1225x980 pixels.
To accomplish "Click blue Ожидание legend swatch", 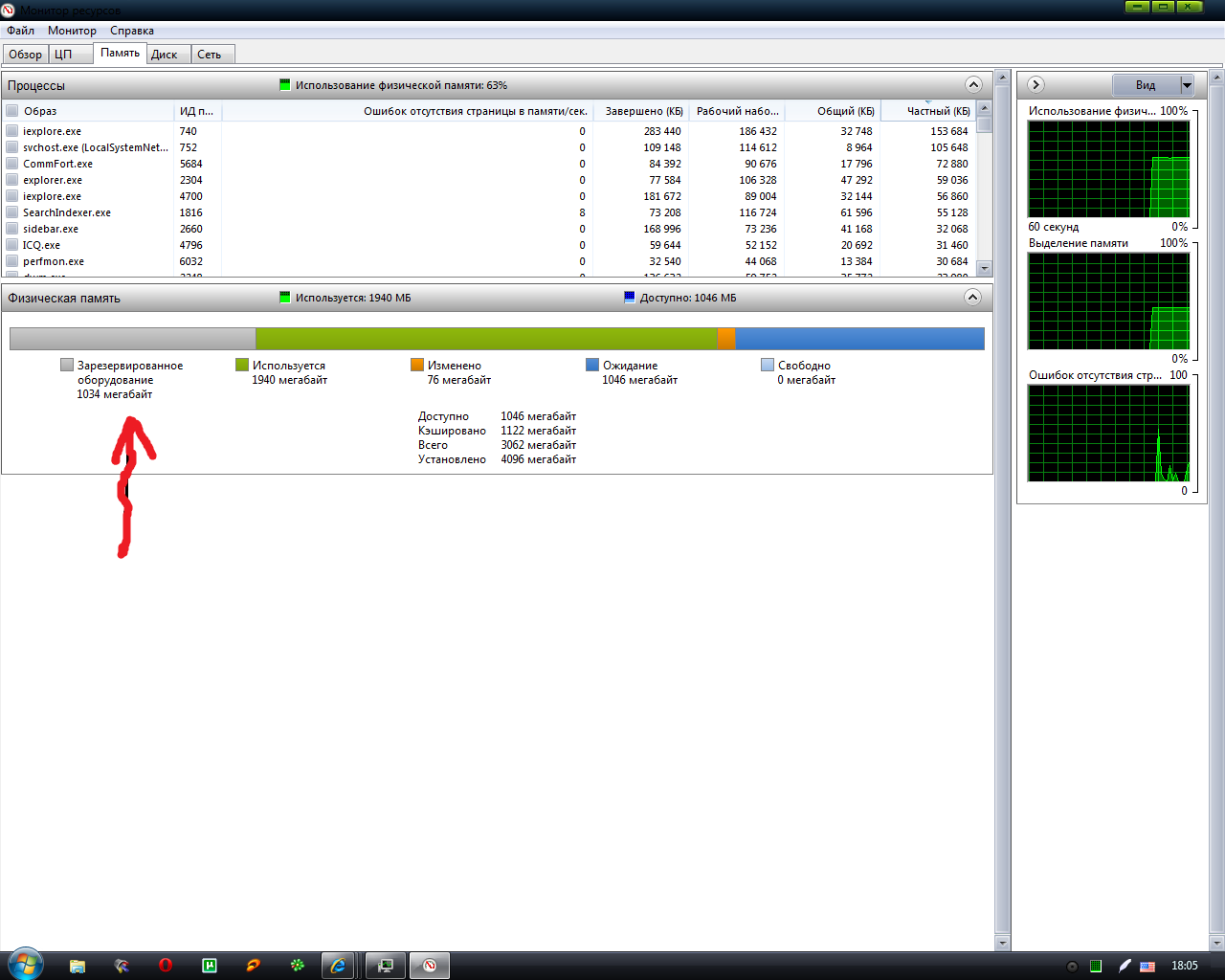I will (592, 365).
